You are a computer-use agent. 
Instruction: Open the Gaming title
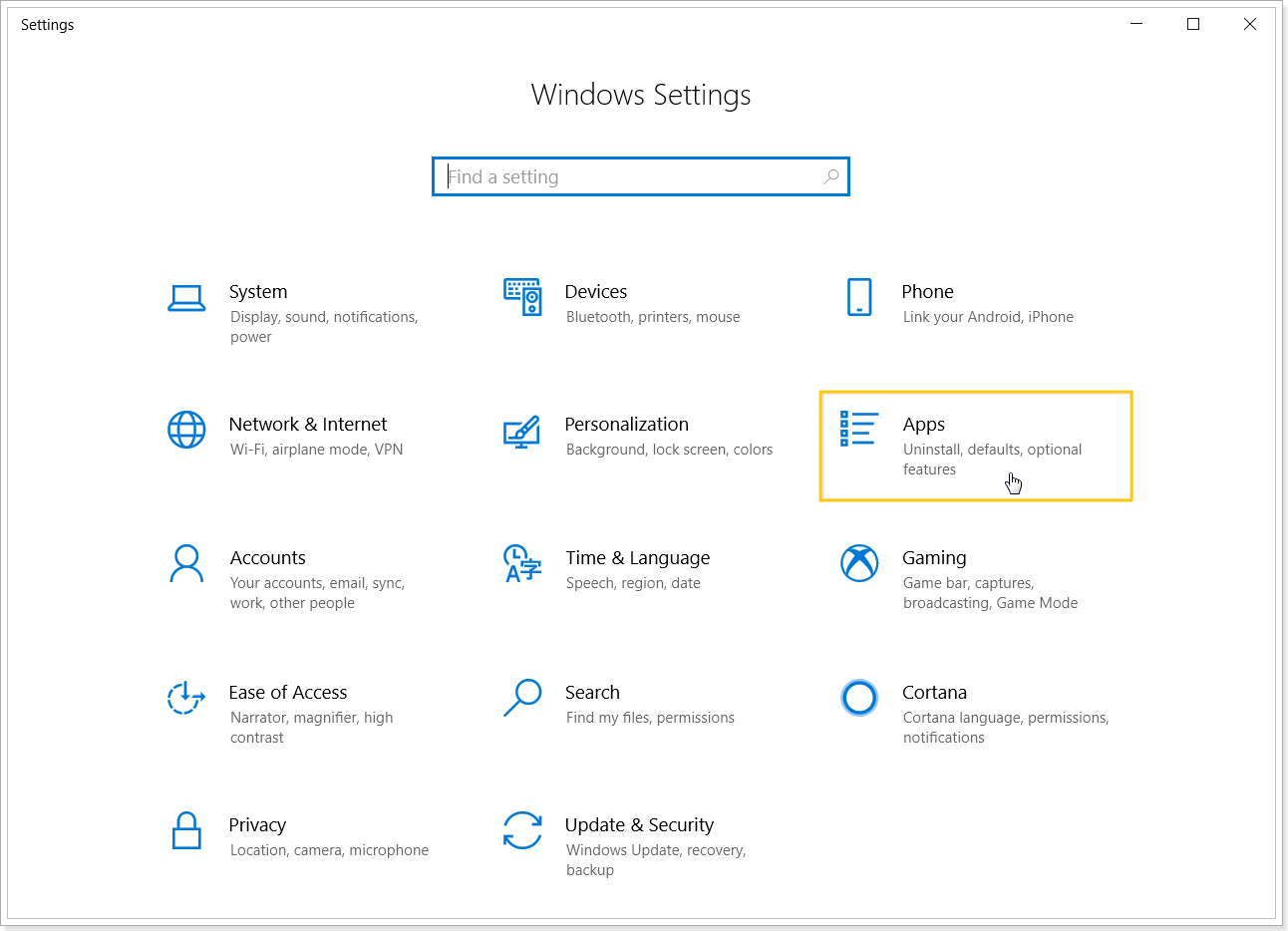934,557
